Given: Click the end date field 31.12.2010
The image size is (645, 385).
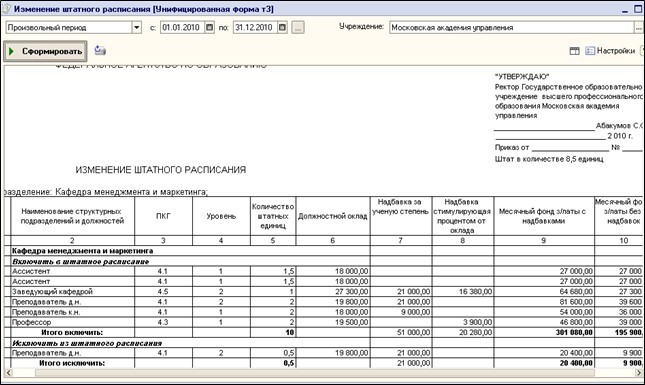Looking at the screenshot, I should pyautogui.click(x=255, y=28).
